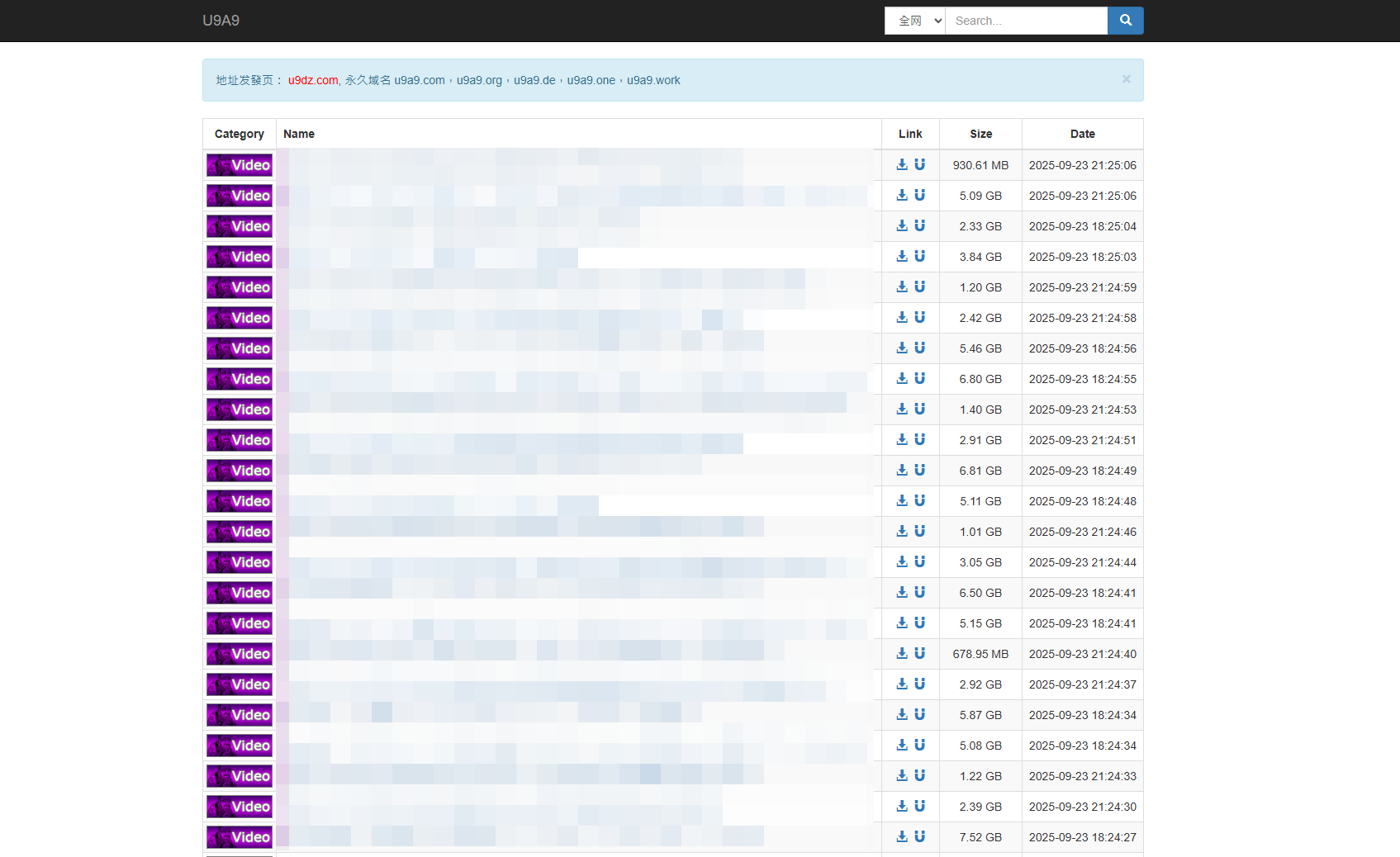Click the blue search magnifier button
Image resolution: width=1400 pixels, height=857 pixels.
pyautogui.click(x=1125, y=21)
